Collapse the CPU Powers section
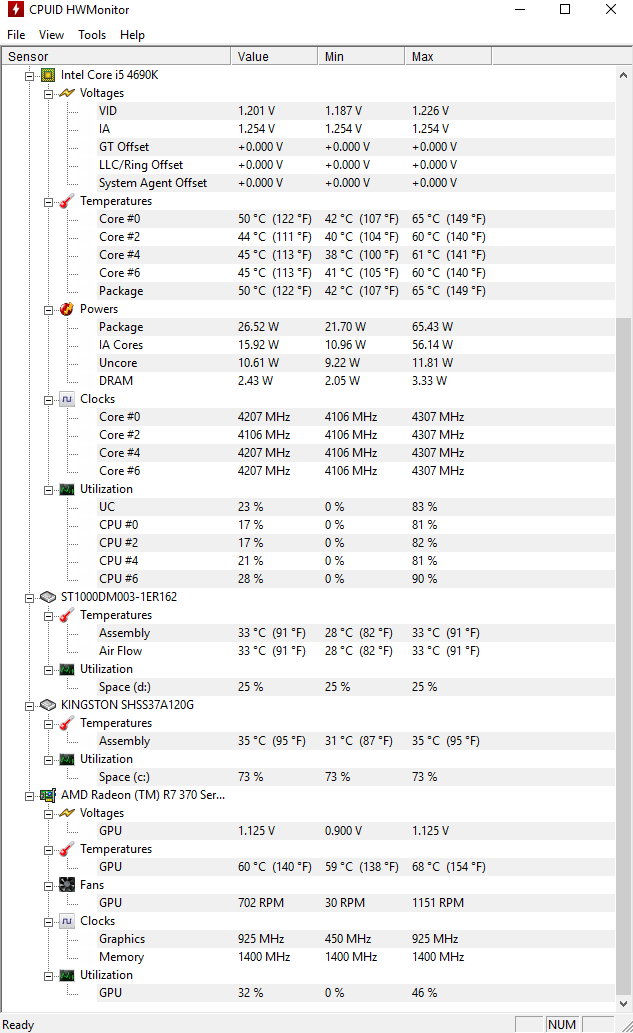 tap(48, 310)
